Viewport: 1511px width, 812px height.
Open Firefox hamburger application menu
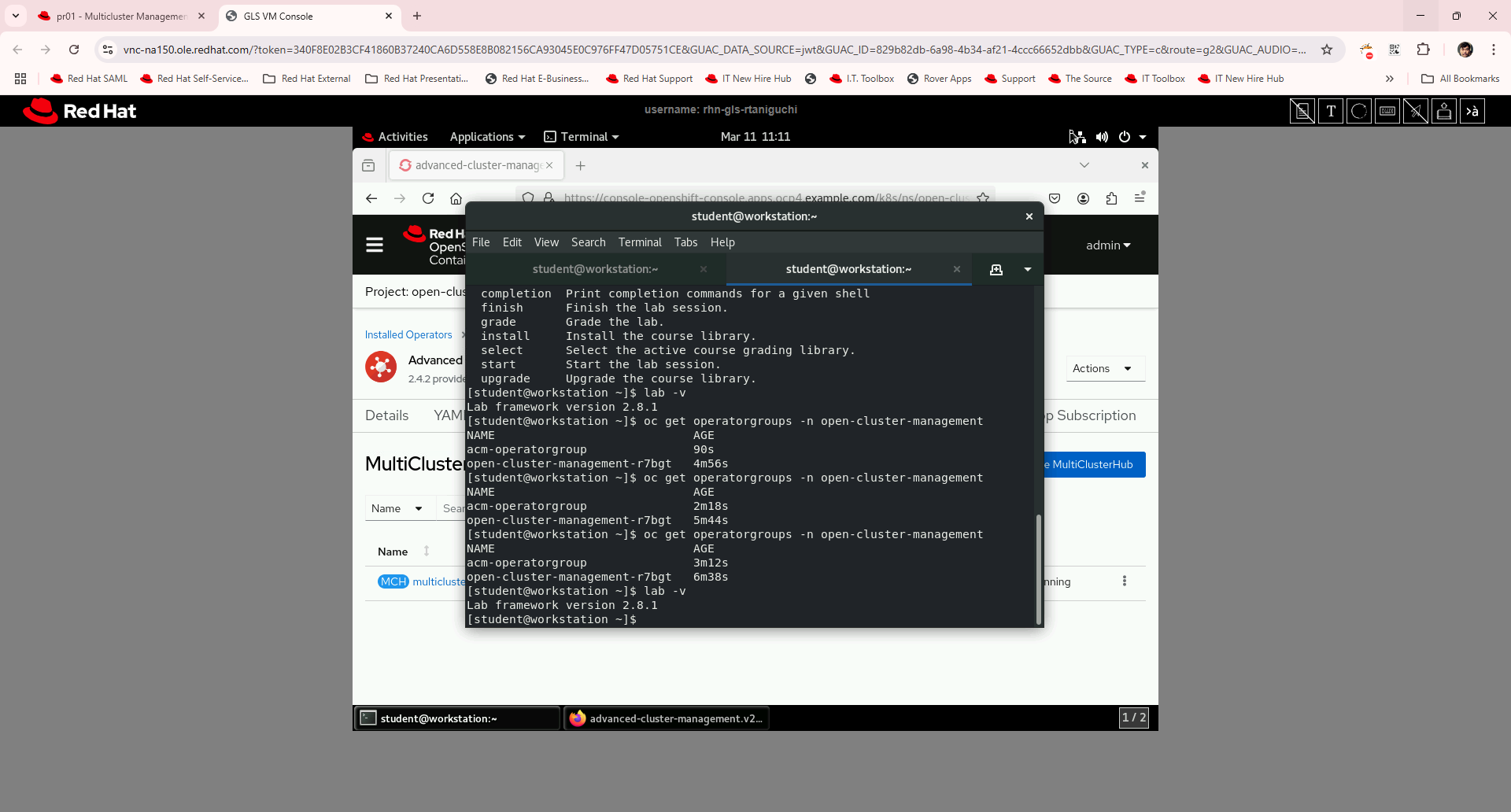(1140, 198)
